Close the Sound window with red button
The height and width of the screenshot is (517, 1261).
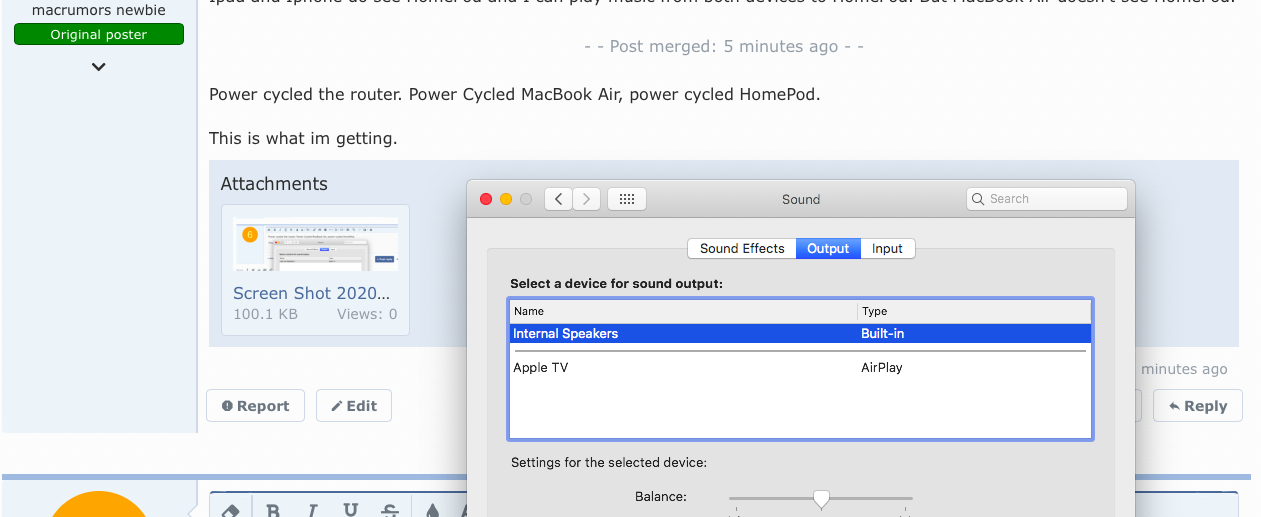[x=487, y=199]
